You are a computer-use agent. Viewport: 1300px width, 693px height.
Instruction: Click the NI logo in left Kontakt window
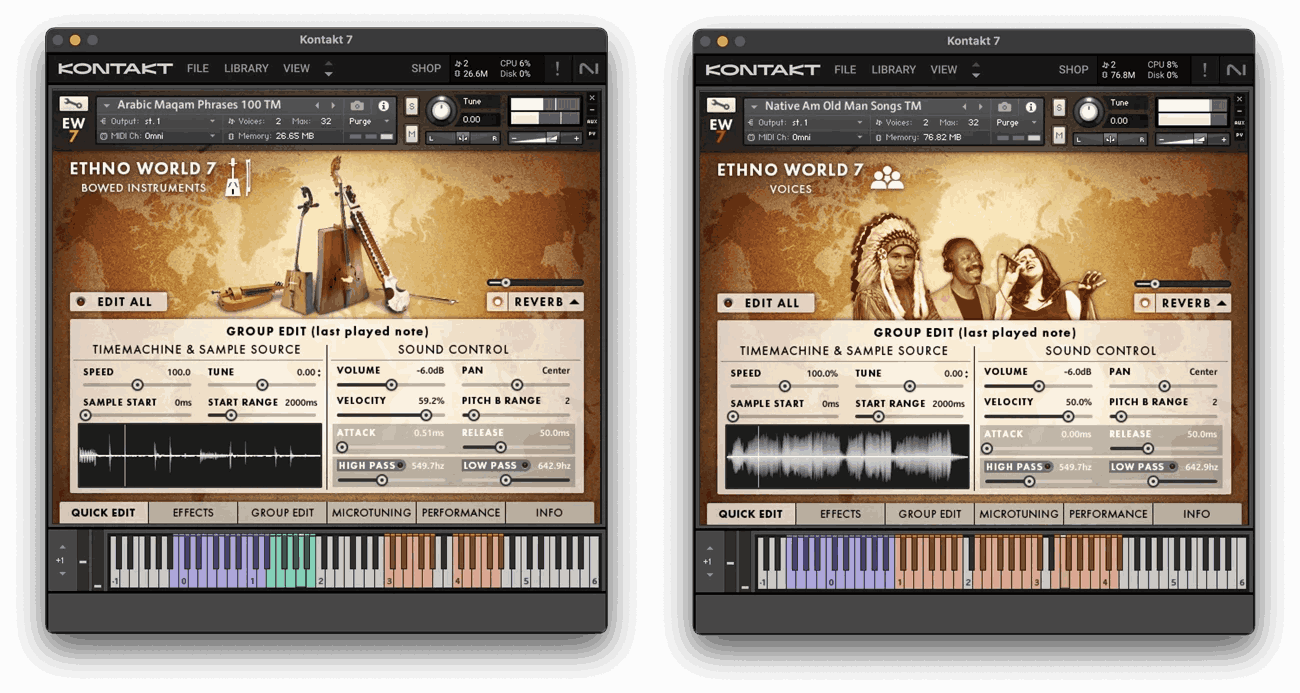pos(588,69)
